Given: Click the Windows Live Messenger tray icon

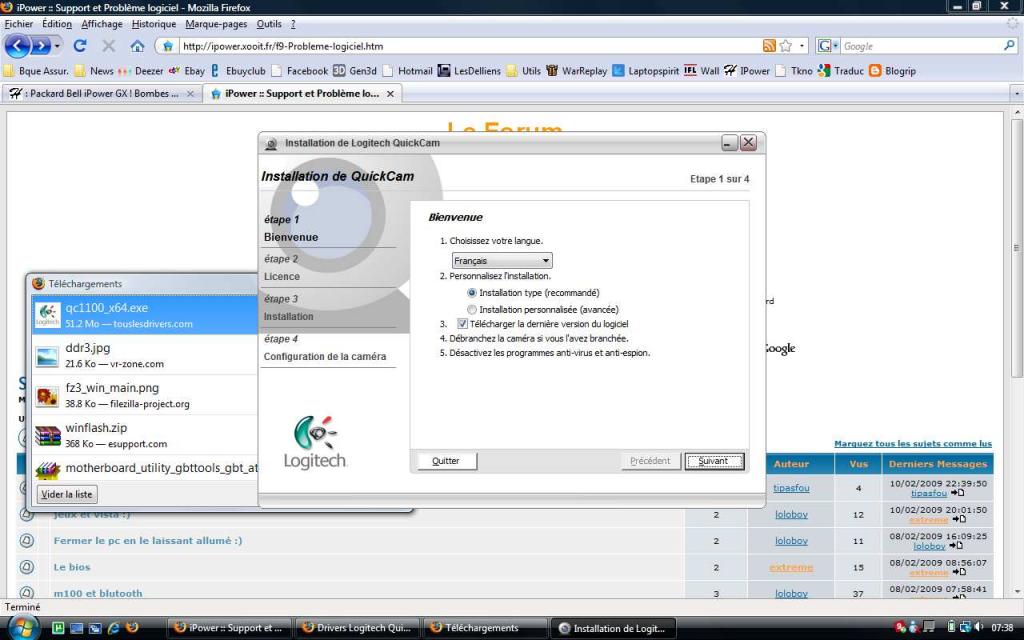Looking at the screenshot, I should click(913, 628).
